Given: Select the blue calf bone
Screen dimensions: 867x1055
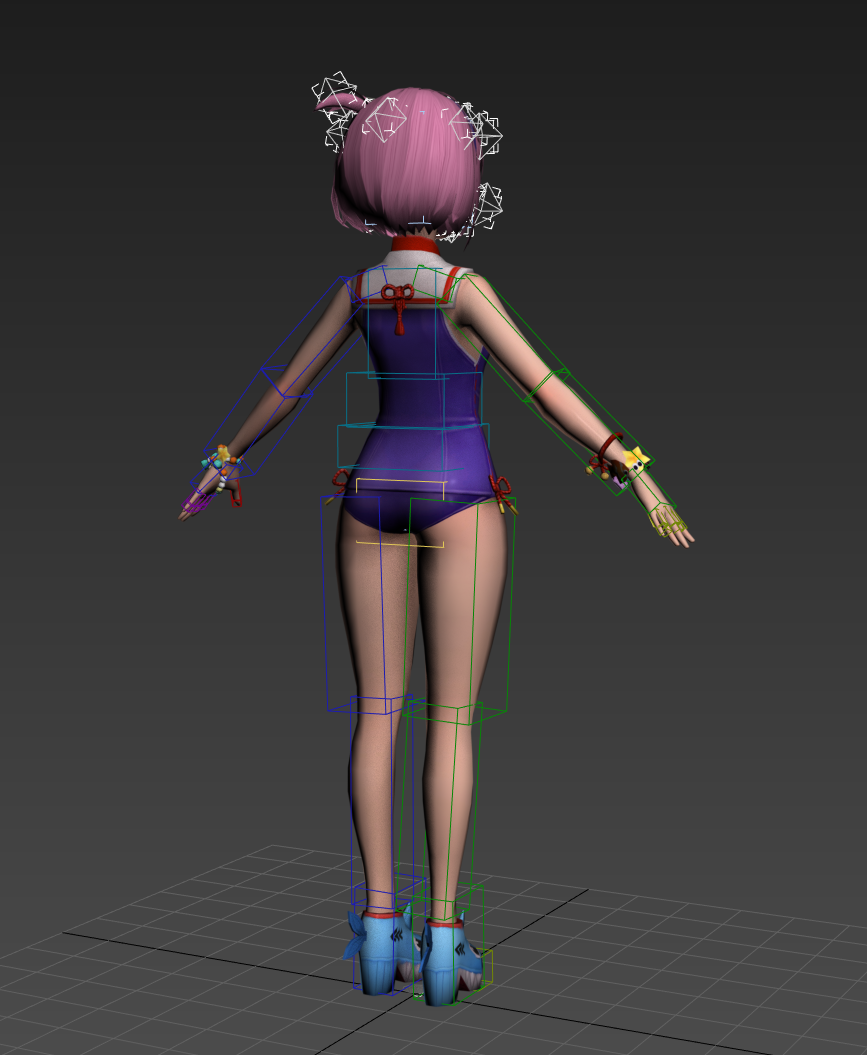Looking at the screenshot, I should click(x=381, y=801).
